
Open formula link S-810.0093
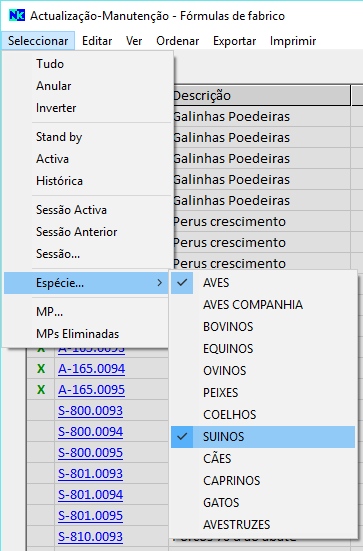(x=90, y=537)
